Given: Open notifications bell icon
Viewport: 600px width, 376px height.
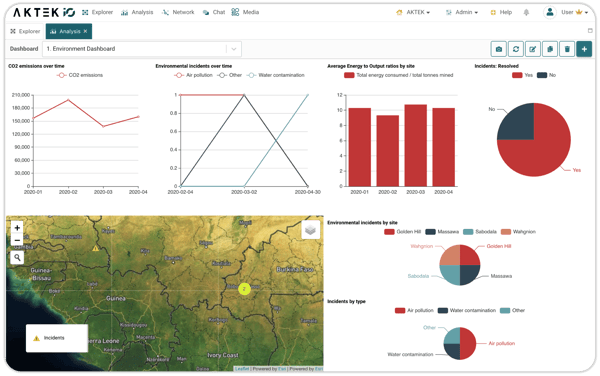Looking at the screenshot, I should (x=526, y=12).
